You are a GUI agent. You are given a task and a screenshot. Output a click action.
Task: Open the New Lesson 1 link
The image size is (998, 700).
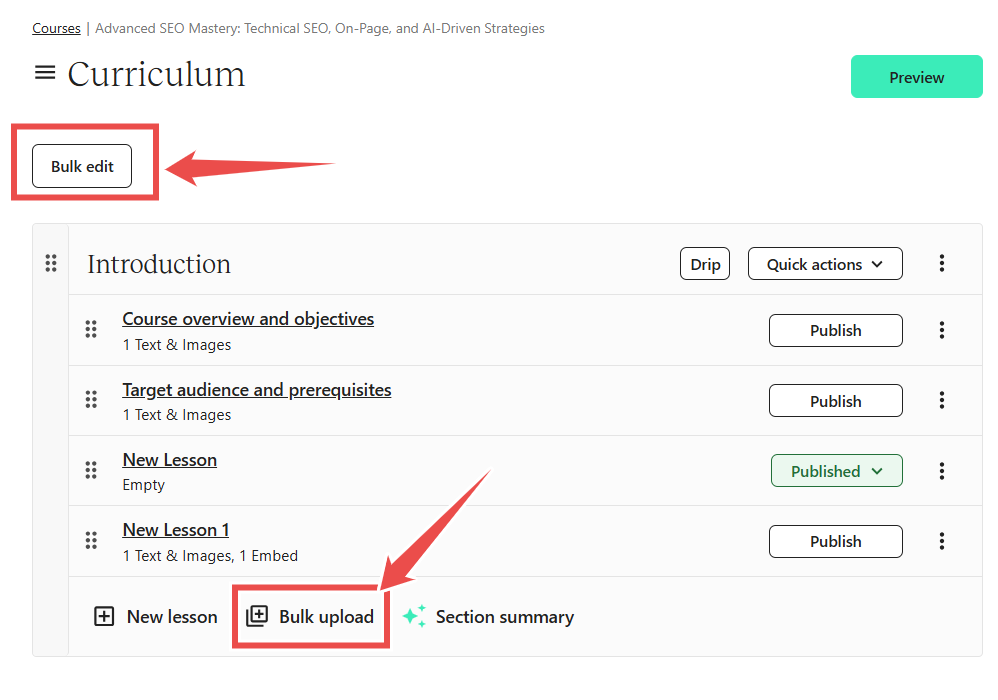point(176,530)
